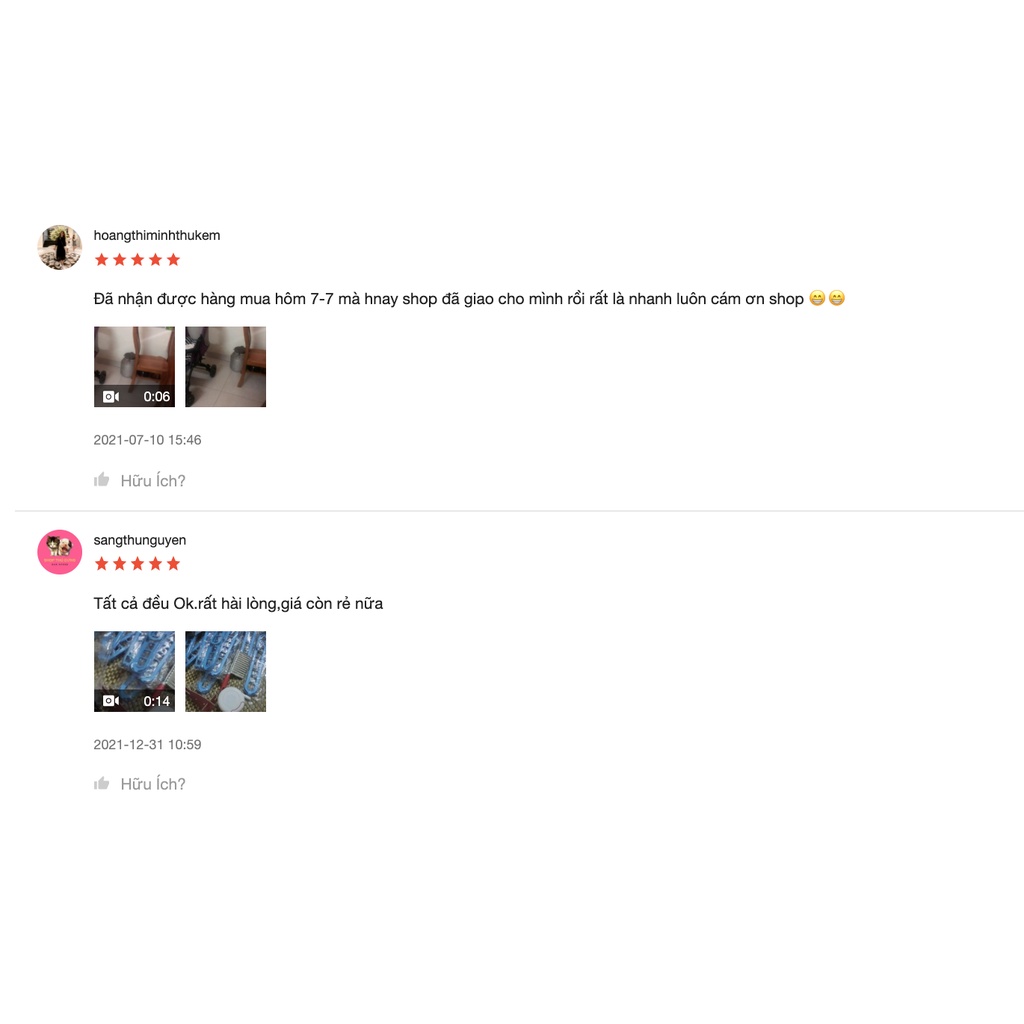Image resolution: width=1024 pixels, height=1024 pixels.
Task: Open the blue hangers photo beside 0:14 video
Action: [x=225, y=671]
